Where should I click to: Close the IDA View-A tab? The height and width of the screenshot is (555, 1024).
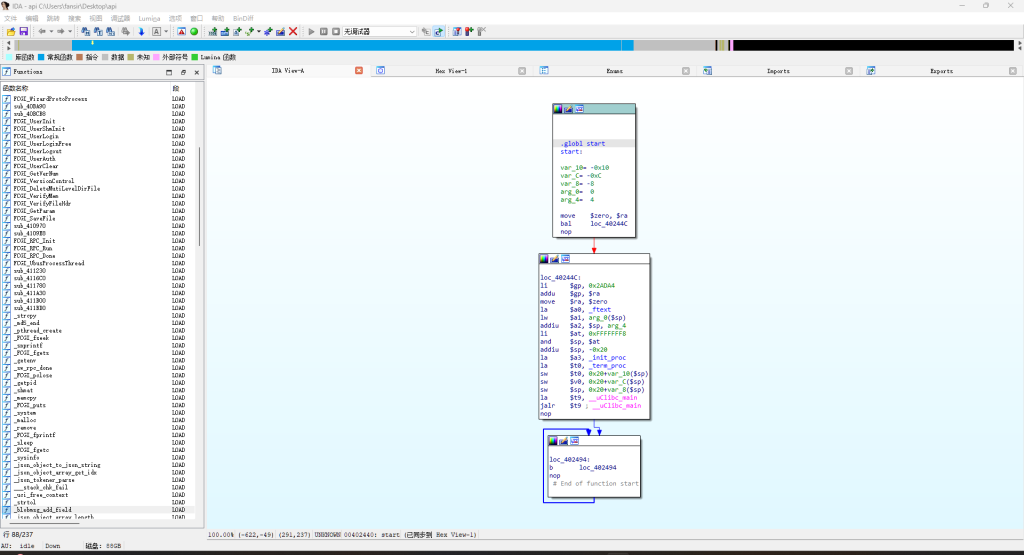click(x=359, y=71)
